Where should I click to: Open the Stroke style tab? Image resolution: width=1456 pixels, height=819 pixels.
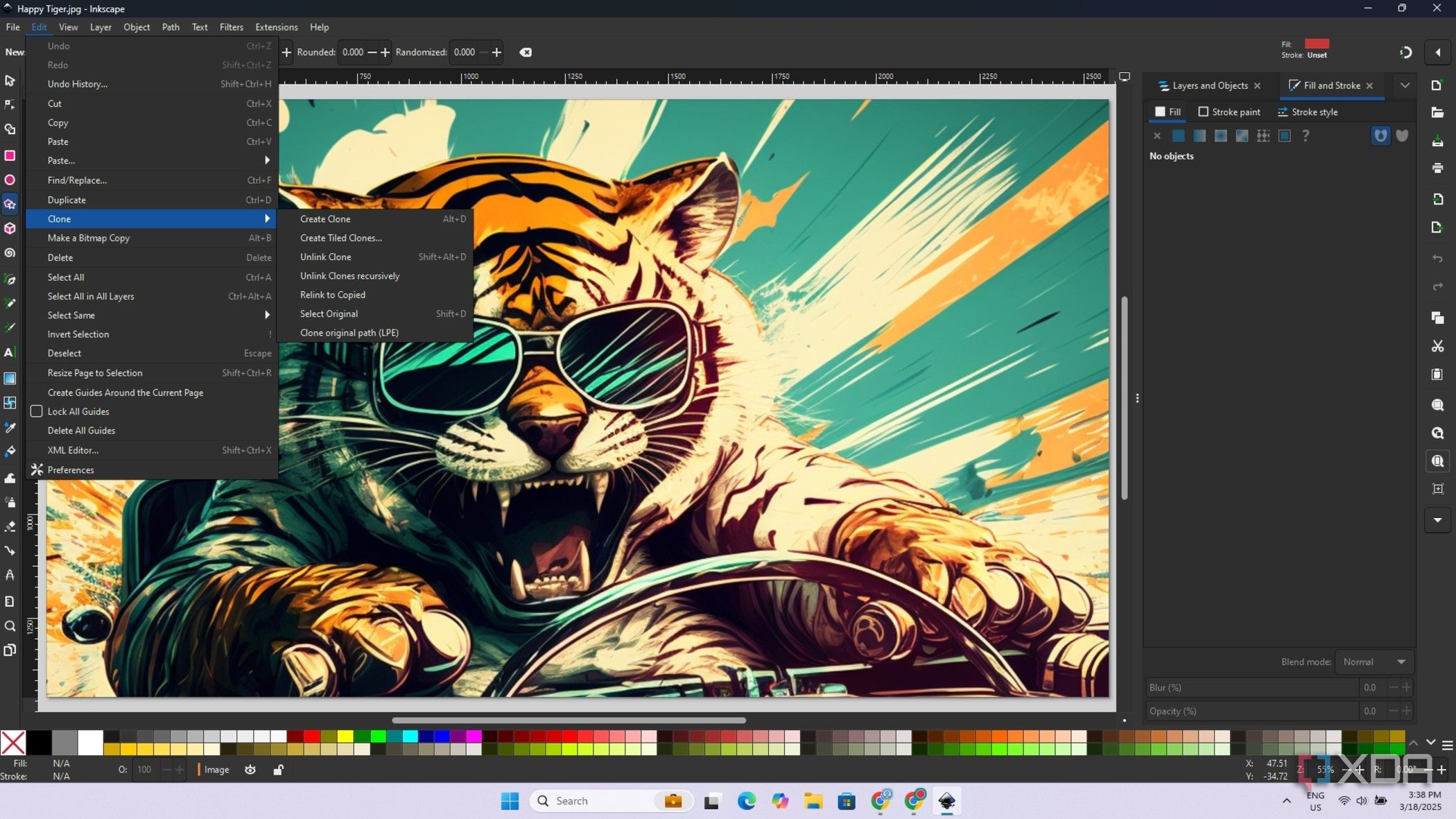click(1307, 112)
